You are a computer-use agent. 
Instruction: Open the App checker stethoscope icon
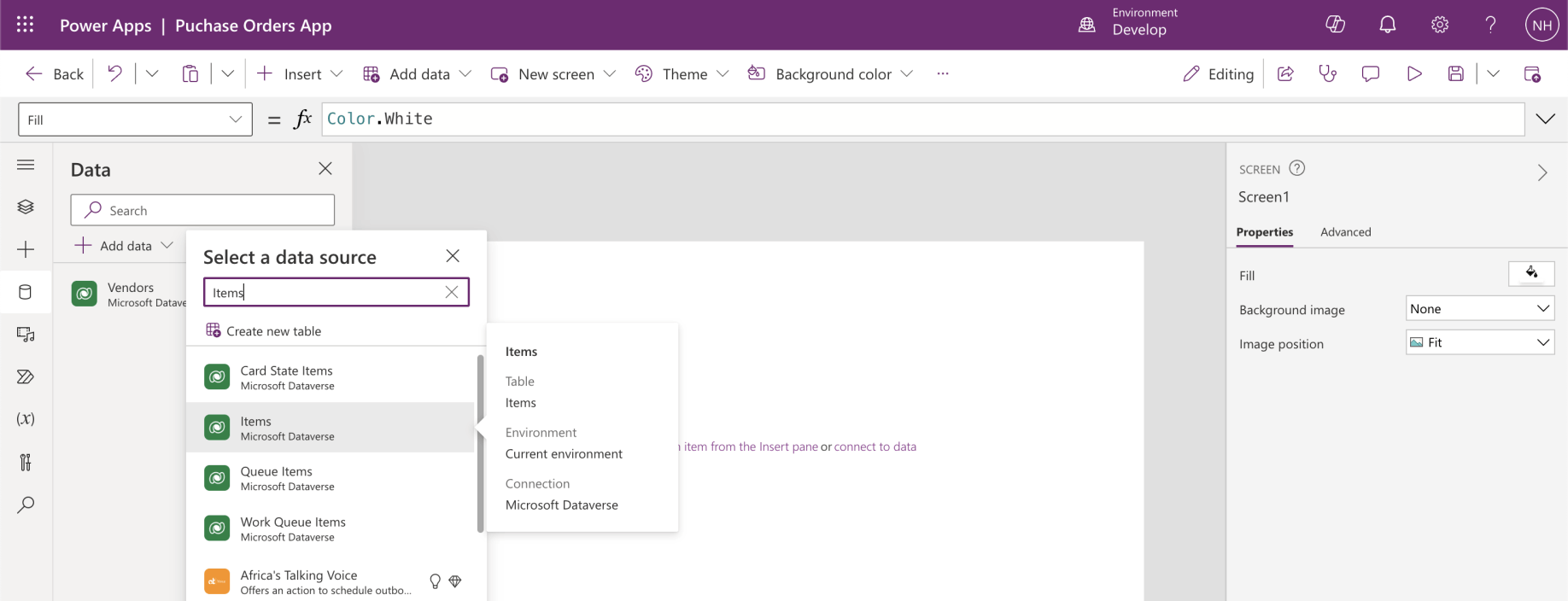[1328, 74]
